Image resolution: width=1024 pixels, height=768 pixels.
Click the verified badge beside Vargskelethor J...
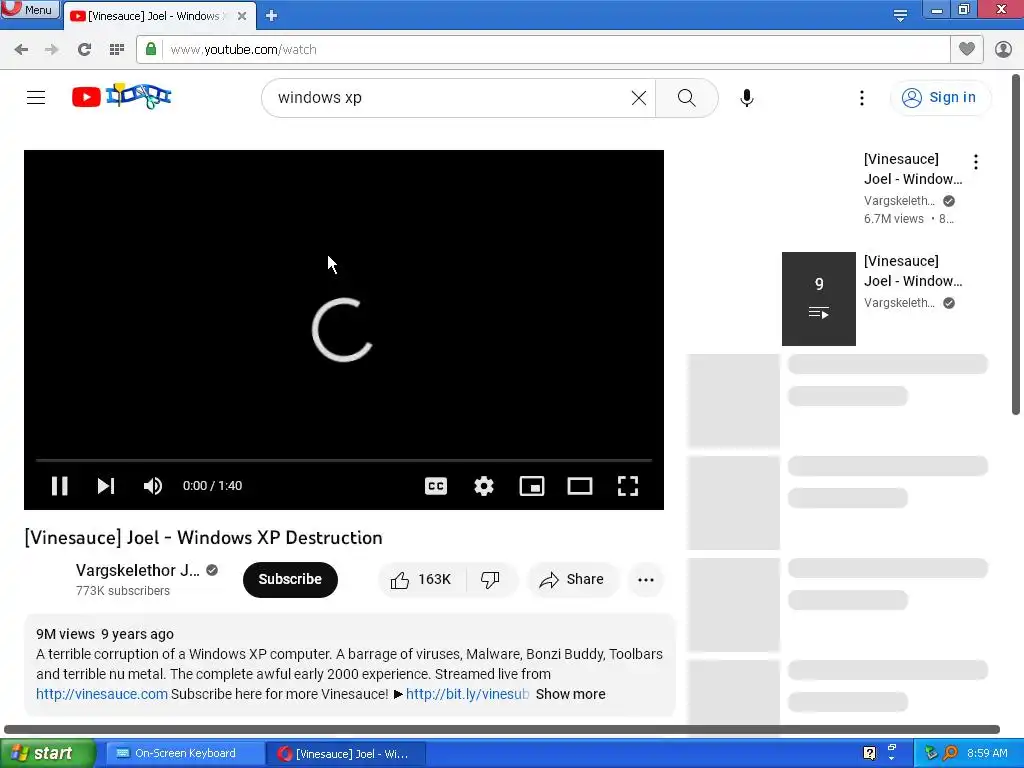[212, 570]
